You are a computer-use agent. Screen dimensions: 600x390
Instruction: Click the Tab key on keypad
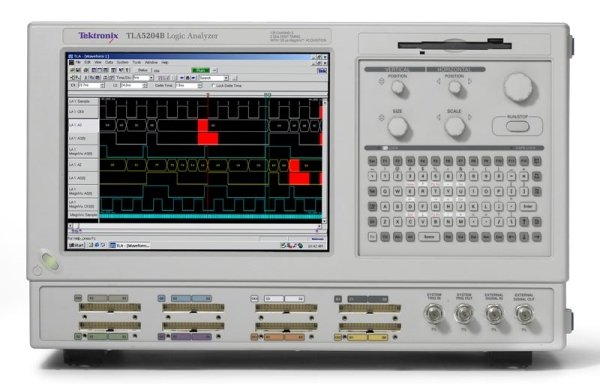pyautogui.click(x=372, y=191)
